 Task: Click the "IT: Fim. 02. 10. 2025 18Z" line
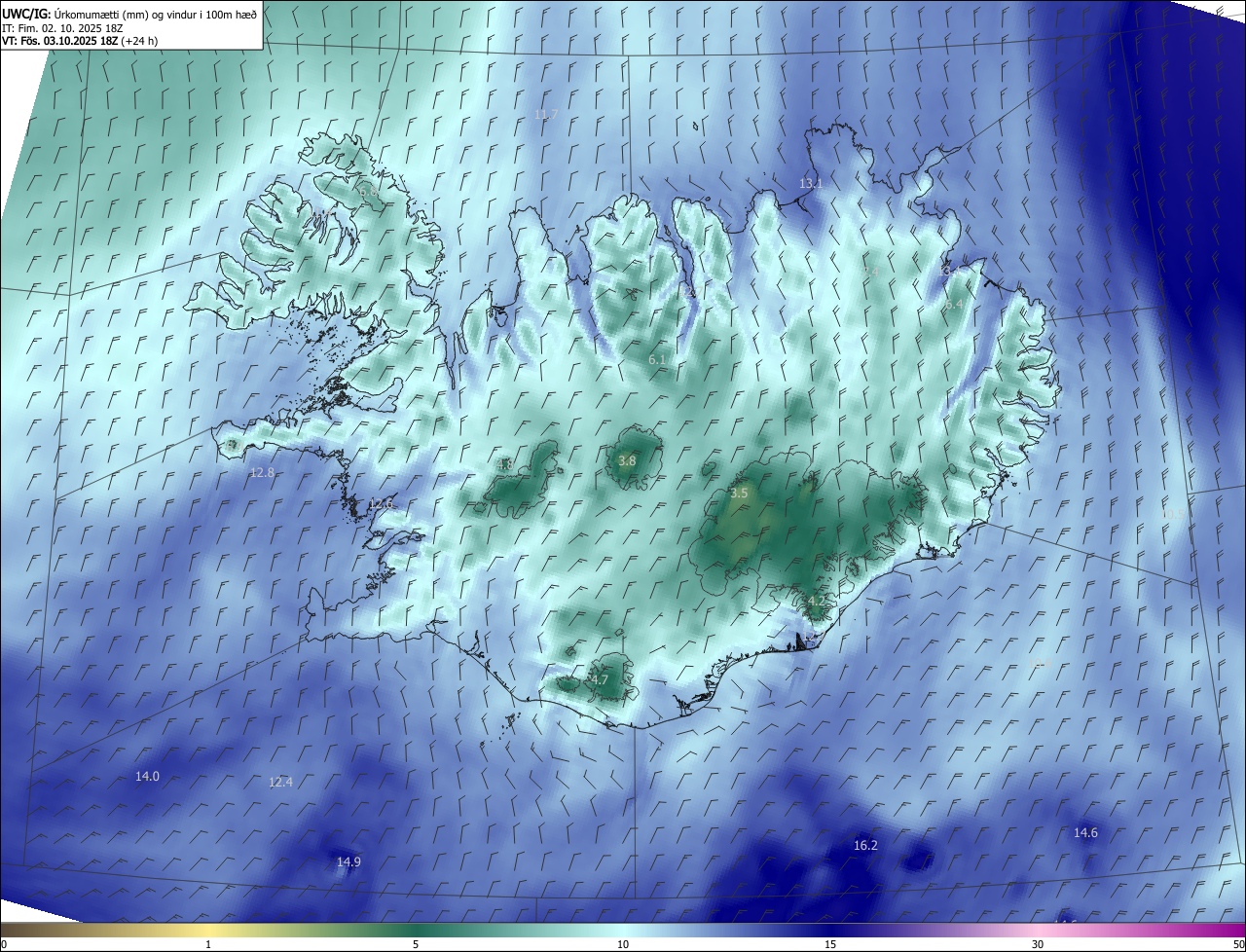[x=63, y=28]
